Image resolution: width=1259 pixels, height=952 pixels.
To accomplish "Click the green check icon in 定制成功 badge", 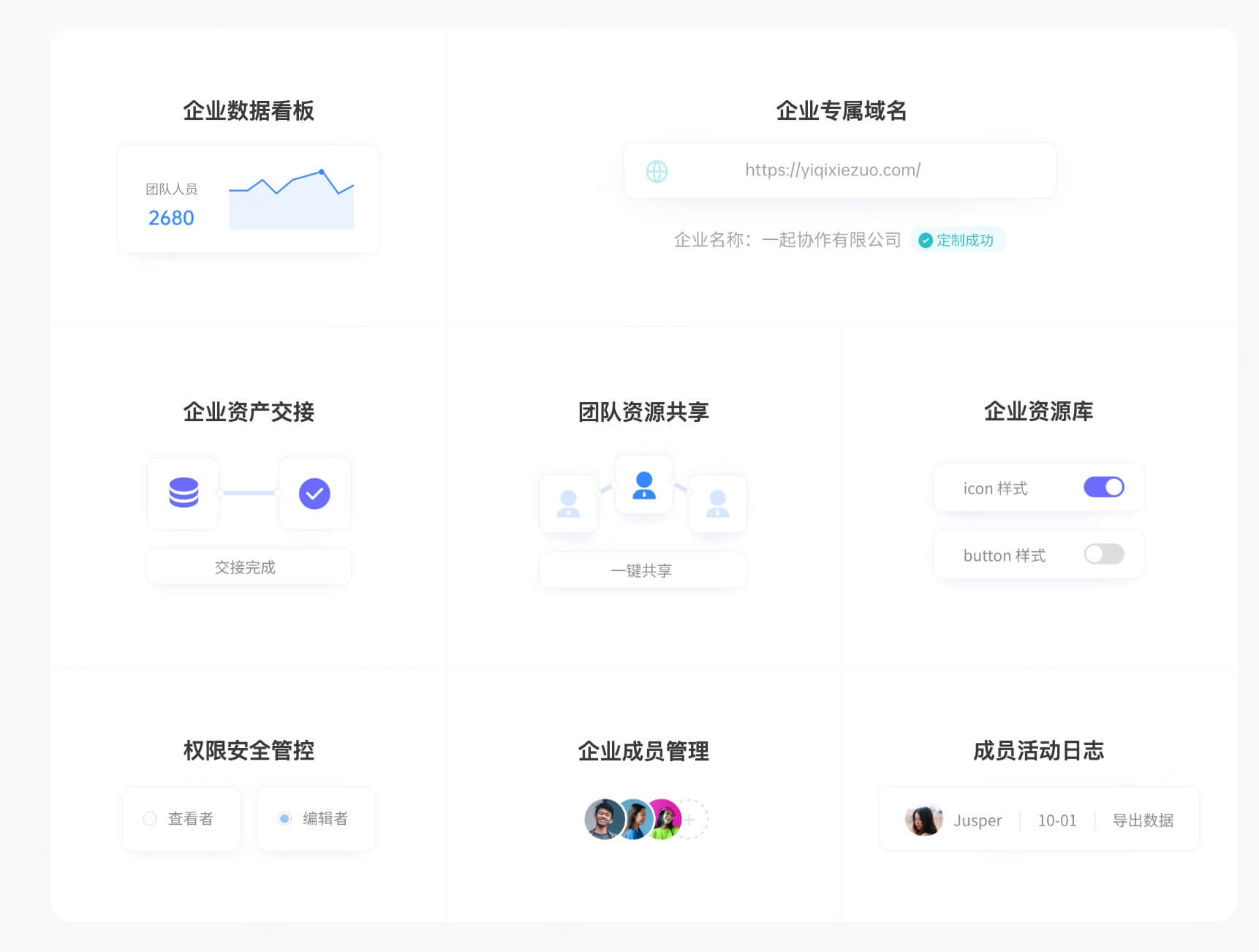I will point(925,241).
